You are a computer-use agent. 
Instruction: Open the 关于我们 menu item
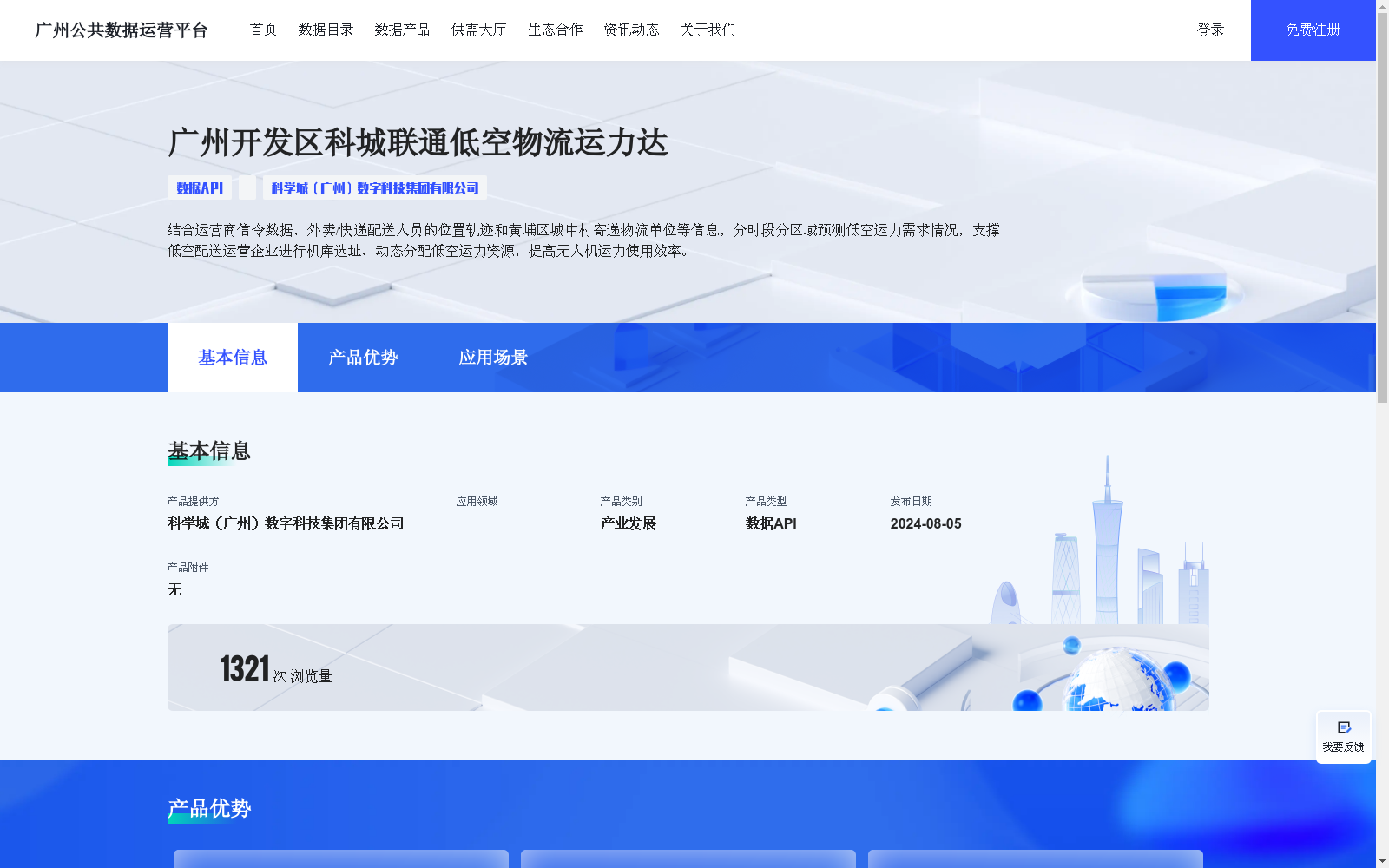708,30
